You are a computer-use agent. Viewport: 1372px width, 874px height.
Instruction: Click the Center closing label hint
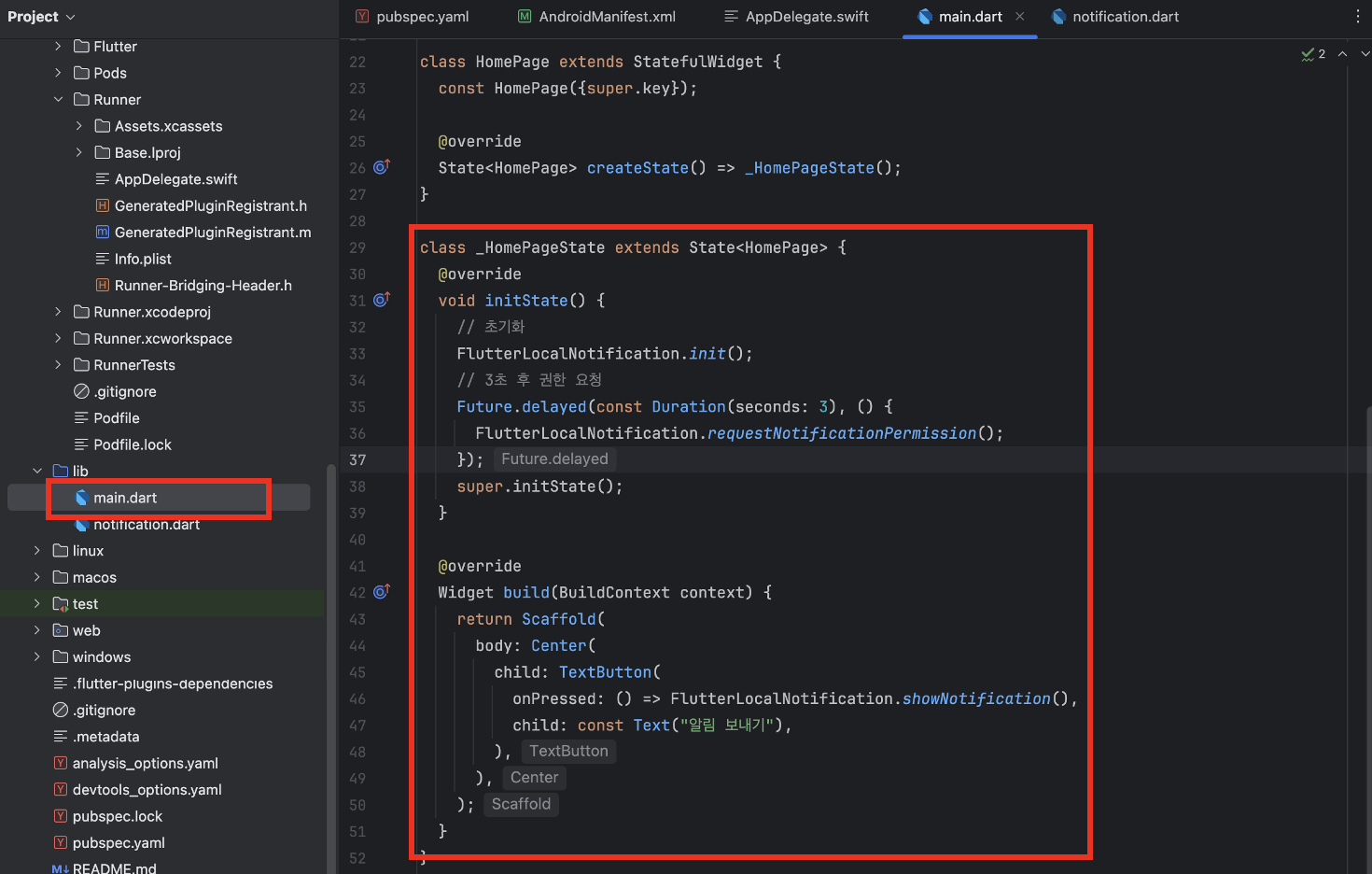pos(534,778)
